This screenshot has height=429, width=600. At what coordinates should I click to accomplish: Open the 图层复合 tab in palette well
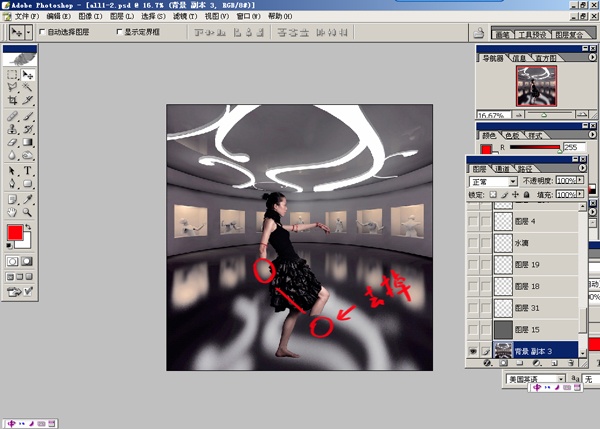(x=569, y=34)
